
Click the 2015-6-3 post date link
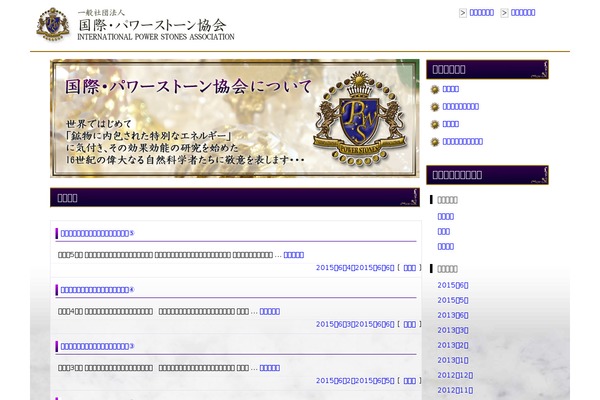point(335,324)
